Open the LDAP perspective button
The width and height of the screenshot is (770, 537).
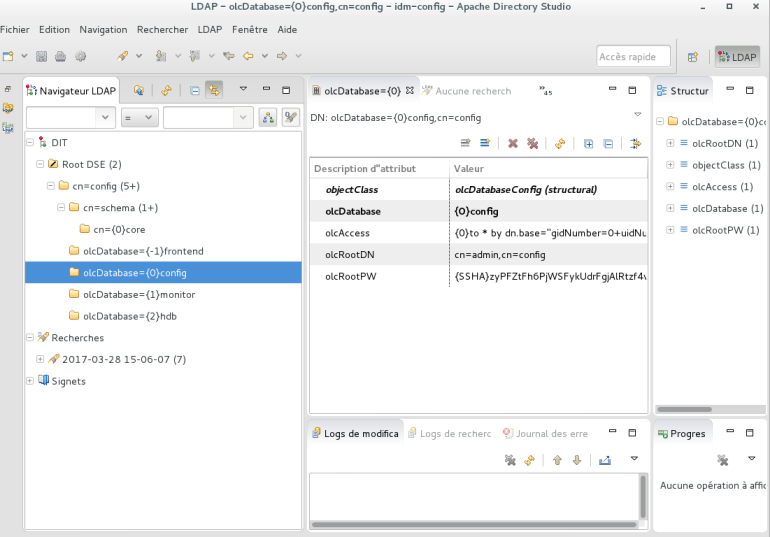(737, 57)
